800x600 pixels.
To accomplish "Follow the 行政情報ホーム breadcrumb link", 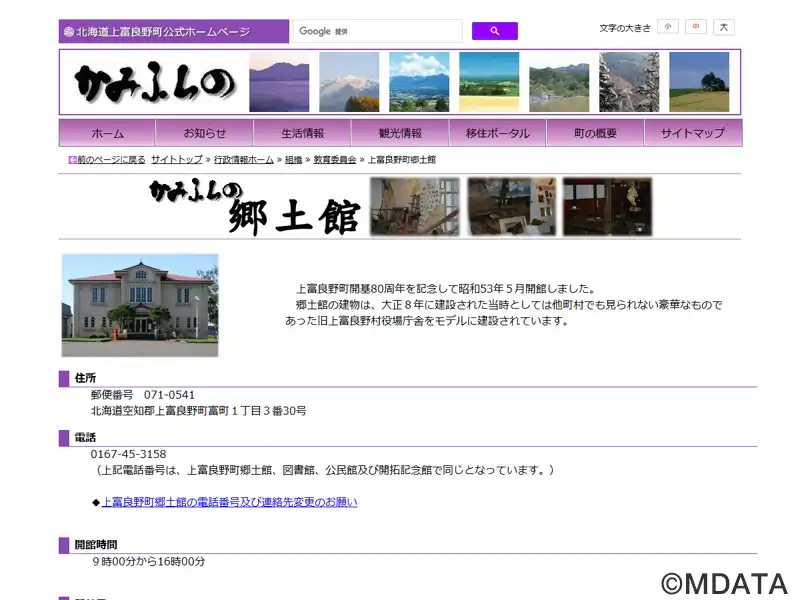I will click(x=244, y=160).
